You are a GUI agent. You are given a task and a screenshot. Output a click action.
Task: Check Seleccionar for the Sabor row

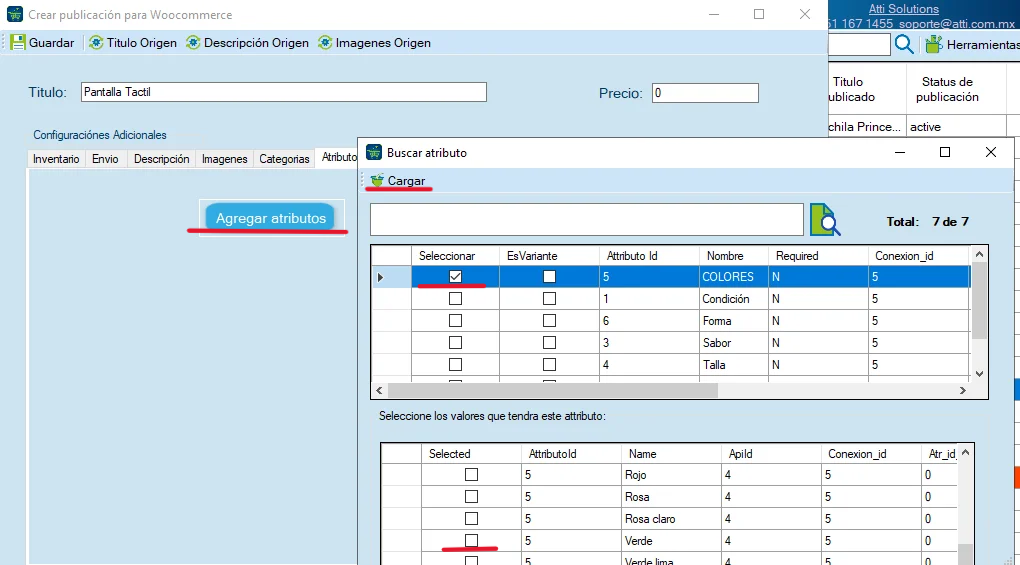455,343
